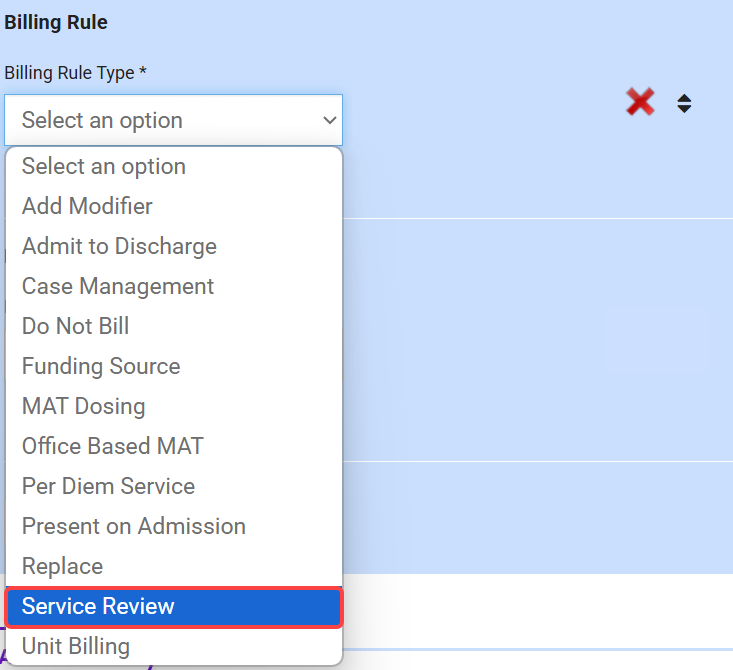Choose 'Case Management' in the dropdown list
Image resolution: width=733 pixels, height=670 pixels.
pos(118,286)
